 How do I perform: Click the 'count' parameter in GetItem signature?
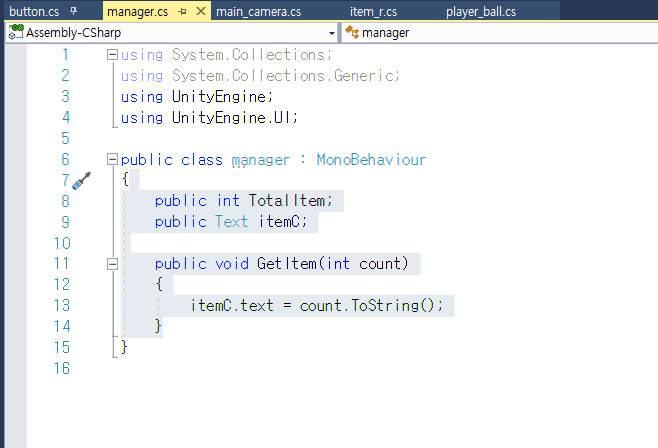(x=380, y=263)
